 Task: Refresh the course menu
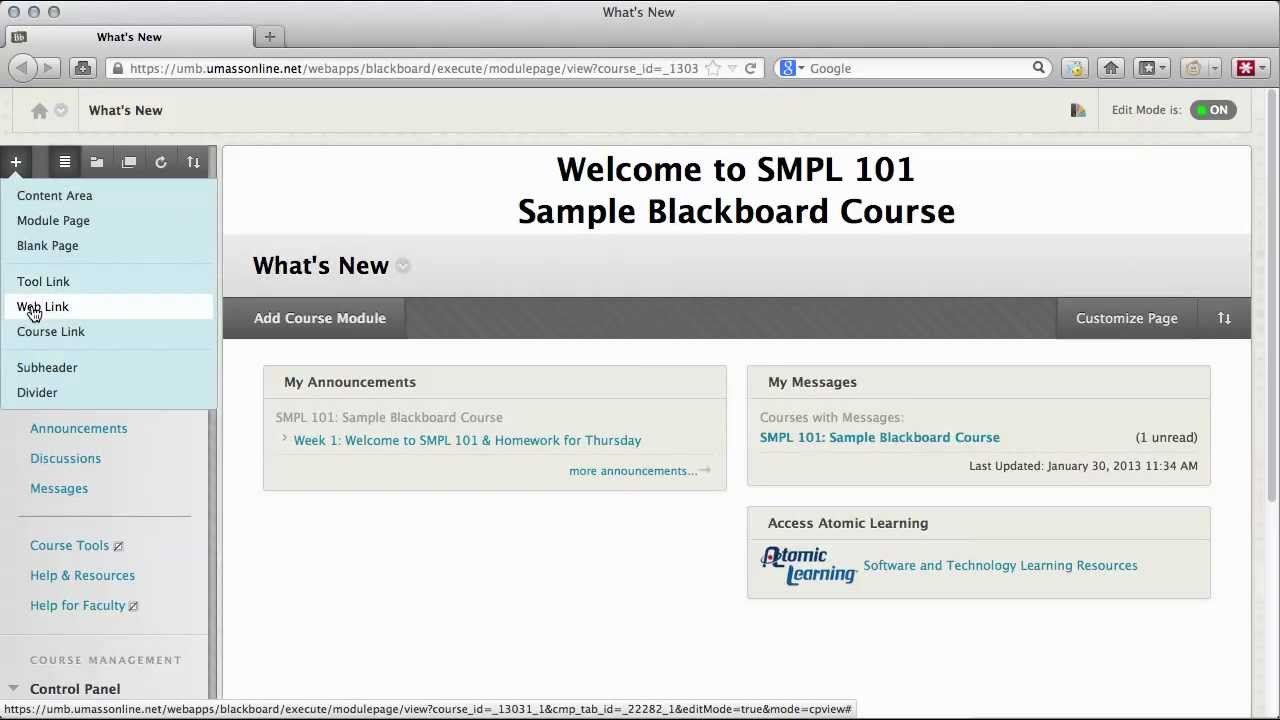tap(161, 162)
